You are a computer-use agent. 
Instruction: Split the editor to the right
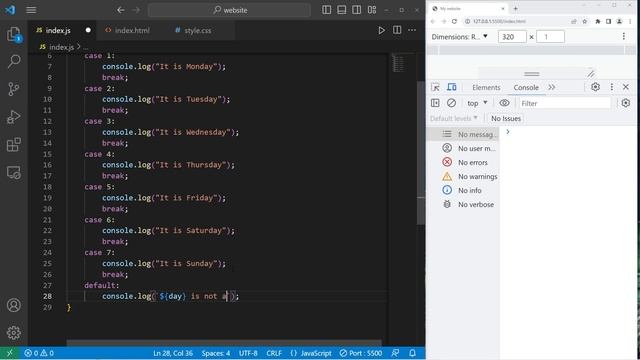click(x=397, y=30)
